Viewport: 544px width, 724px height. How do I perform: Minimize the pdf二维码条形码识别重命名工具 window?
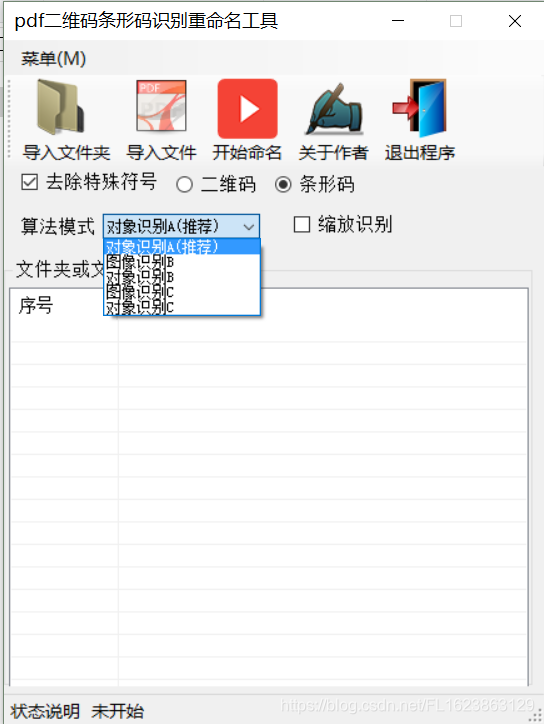click(398, 21)
